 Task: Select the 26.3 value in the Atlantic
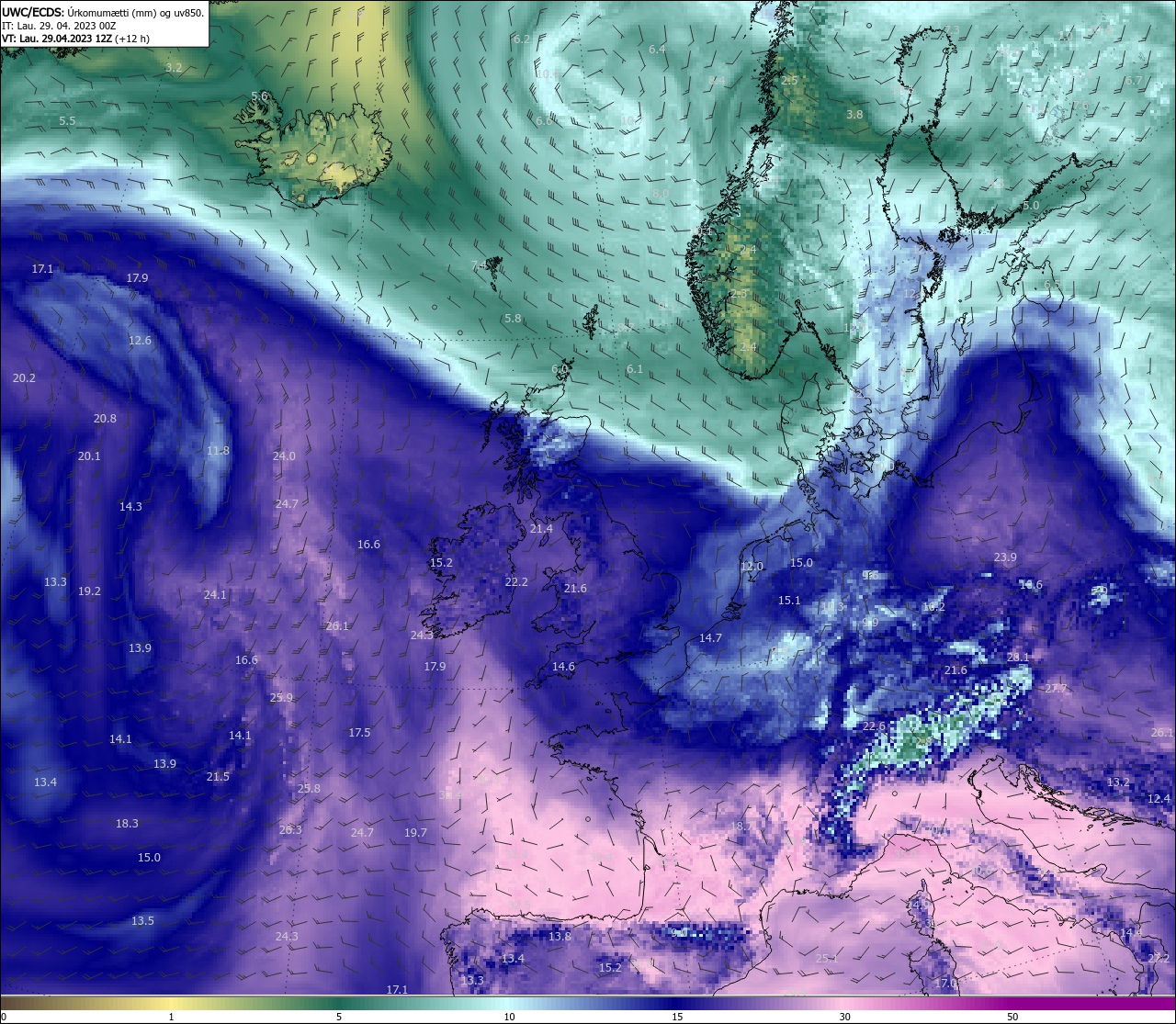pyautogui.click(x=290, y=829)
